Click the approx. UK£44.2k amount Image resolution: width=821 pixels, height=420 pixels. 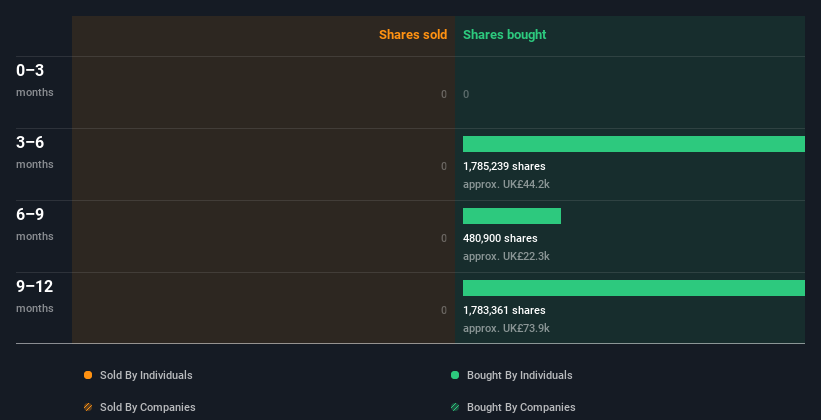(x=506, y=184)
